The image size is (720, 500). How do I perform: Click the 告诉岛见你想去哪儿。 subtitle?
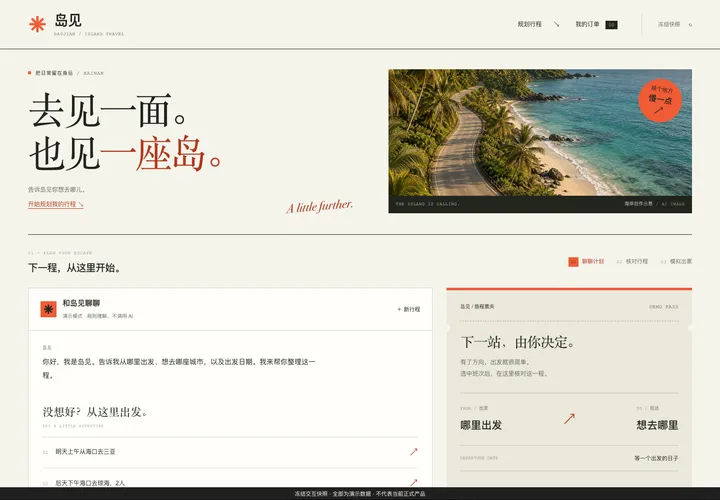tap(57, 189)
